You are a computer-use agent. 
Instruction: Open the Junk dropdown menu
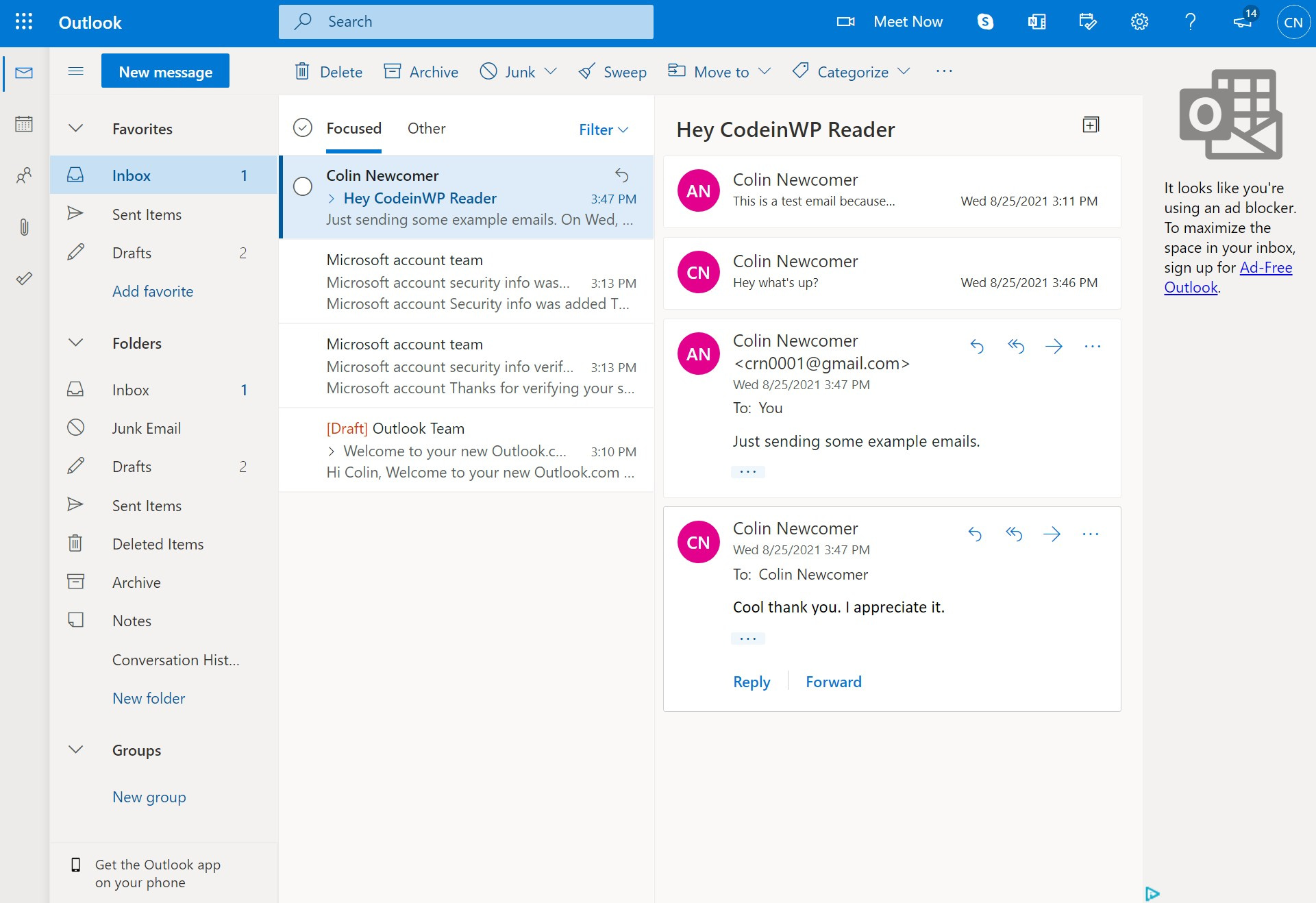(551, 71)
